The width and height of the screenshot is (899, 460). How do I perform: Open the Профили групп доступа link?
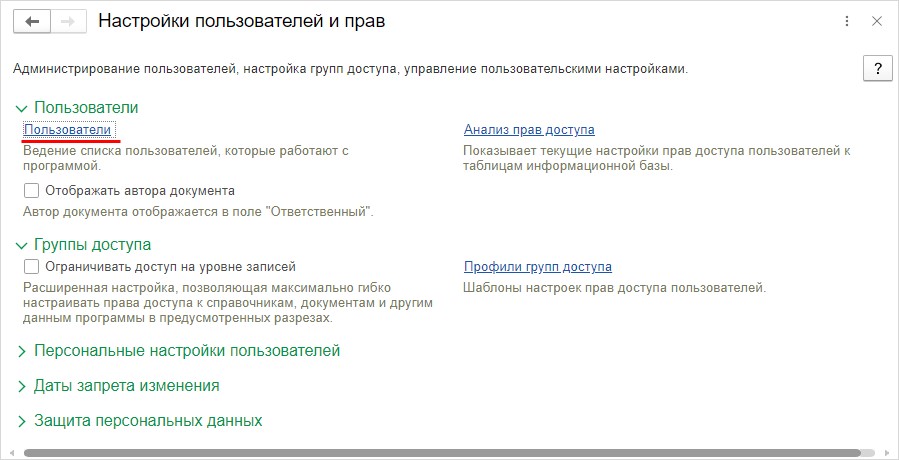coord(538,267)
